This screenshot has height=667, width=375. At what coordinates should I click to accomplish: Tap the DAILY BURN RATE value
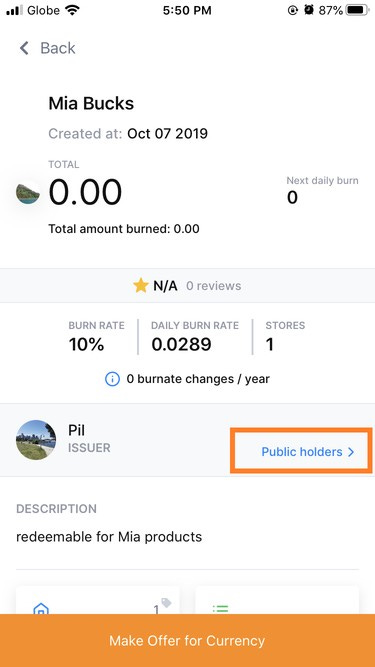pos(182,344)
